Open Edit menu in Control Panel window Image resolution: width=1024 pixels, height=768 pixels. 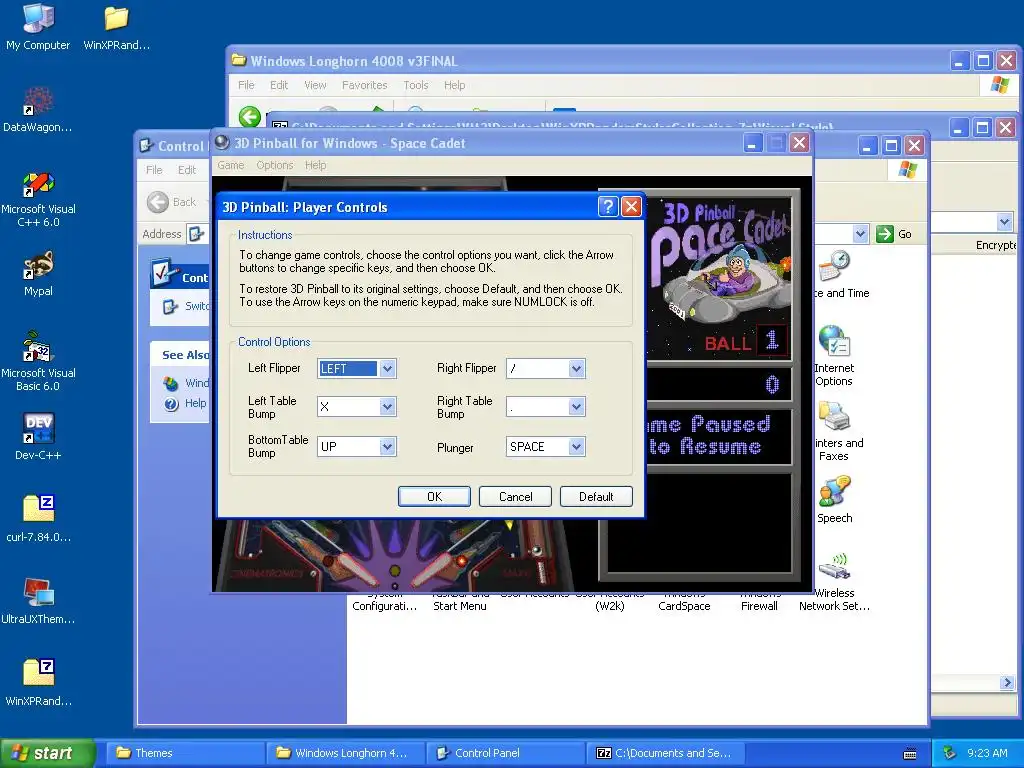tap(187, 170)
